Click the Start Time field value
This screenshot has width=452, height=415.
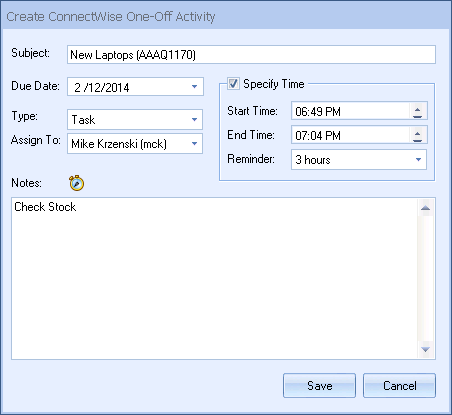click(318, 111)
